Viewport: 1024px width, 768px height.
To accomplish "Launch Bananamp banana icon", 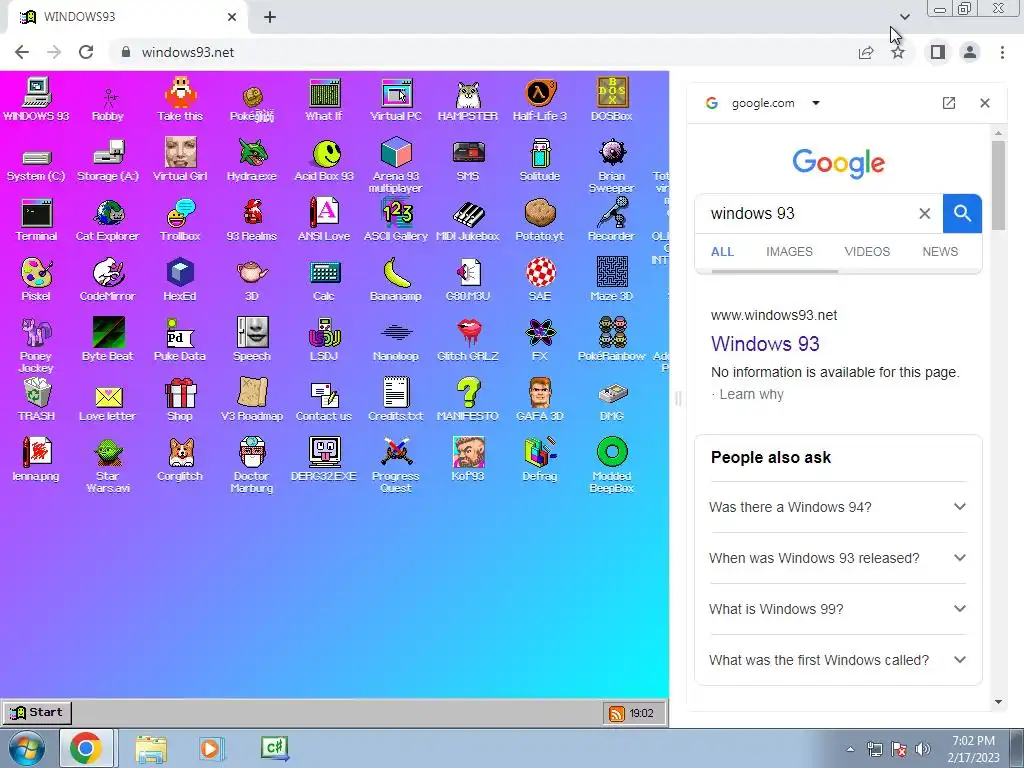I will (x=396, y=280).
